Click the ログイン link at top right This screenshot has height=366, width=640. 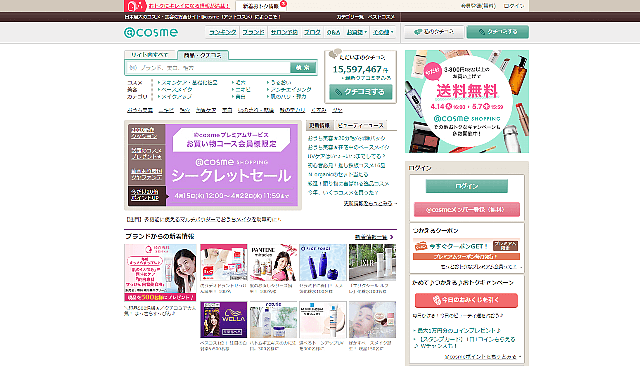pos(513,6)
